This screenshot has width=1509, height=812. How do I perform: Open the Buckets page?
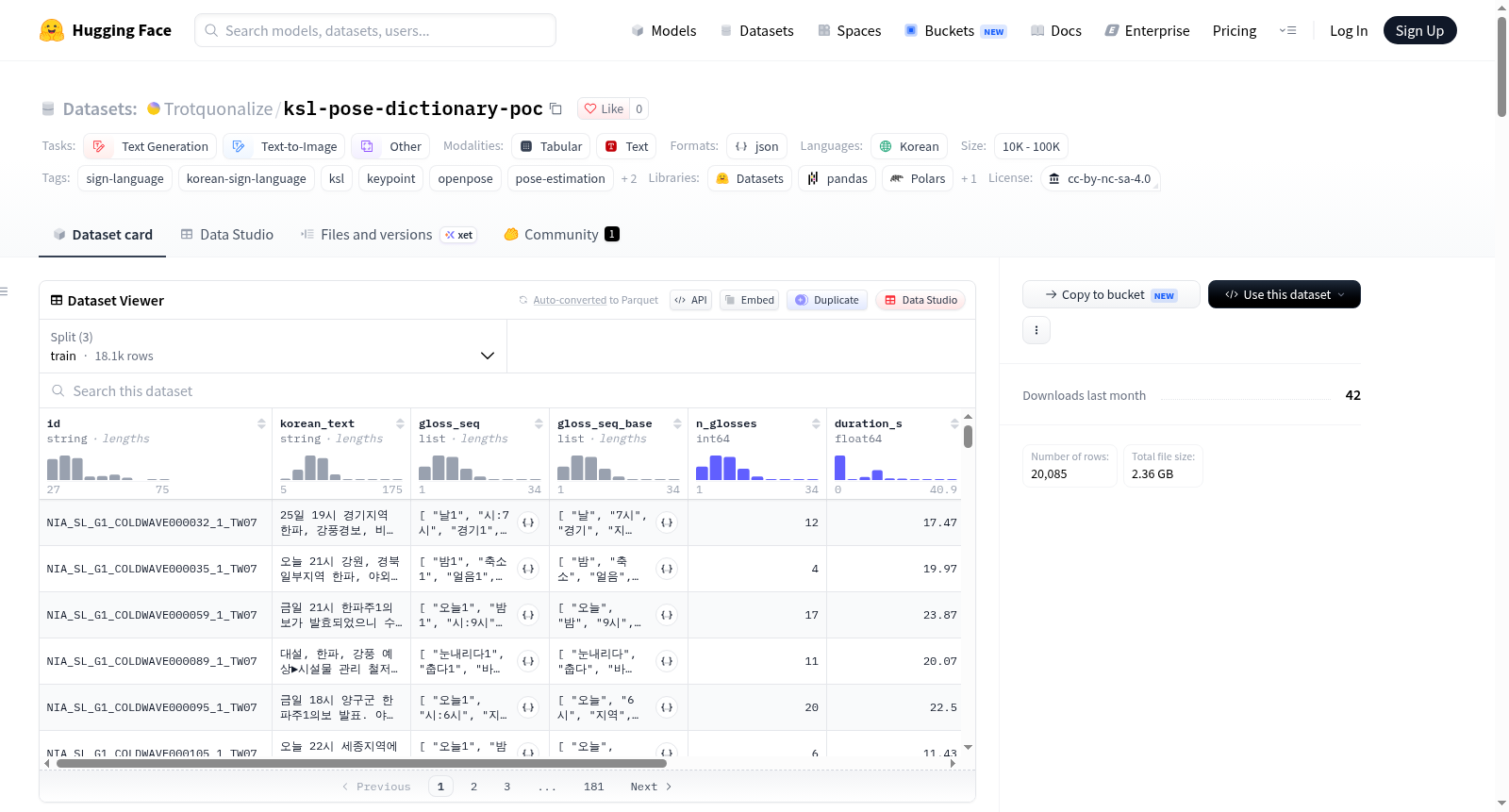coord(955,31)
